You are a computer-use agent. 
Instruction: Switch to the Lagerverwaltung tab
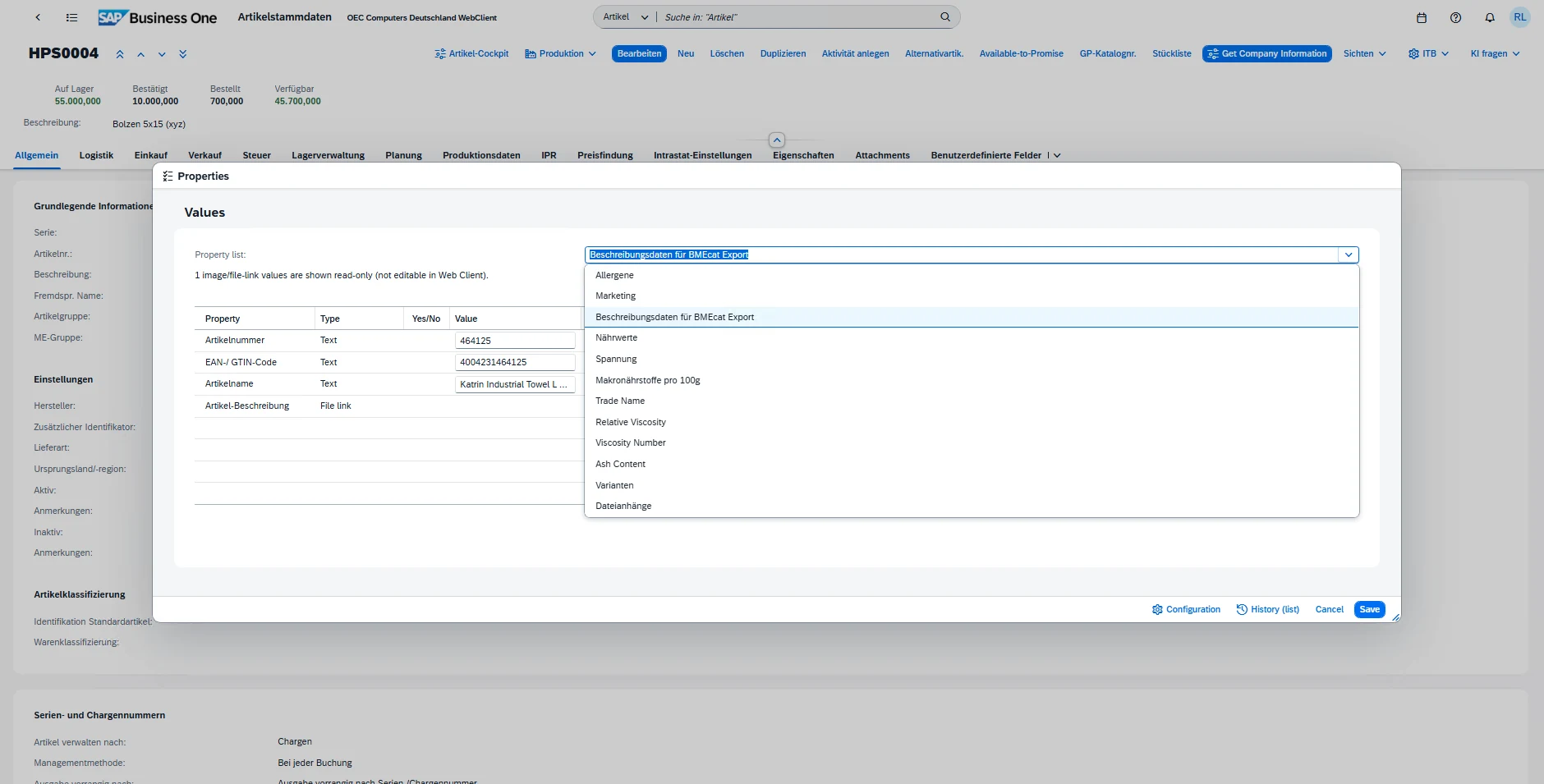(328, 155)
